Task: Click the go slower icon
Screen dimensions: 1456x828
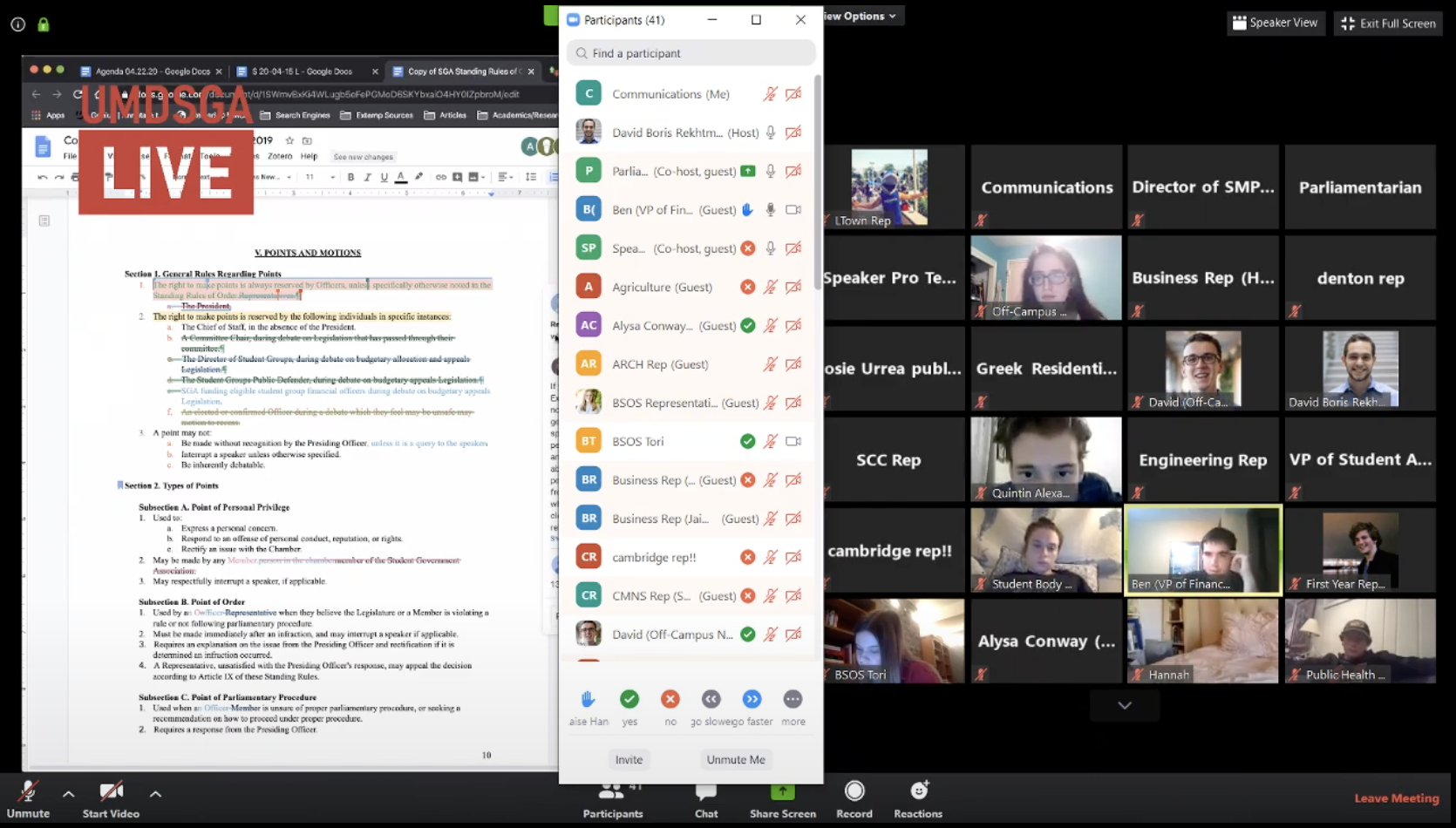Action: pos(711,699)
